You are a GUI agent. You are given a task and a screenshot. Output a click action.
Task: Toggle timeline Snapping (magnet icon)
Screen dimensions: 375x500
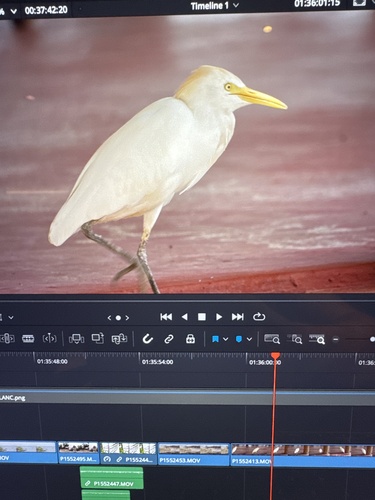point(148,339)
